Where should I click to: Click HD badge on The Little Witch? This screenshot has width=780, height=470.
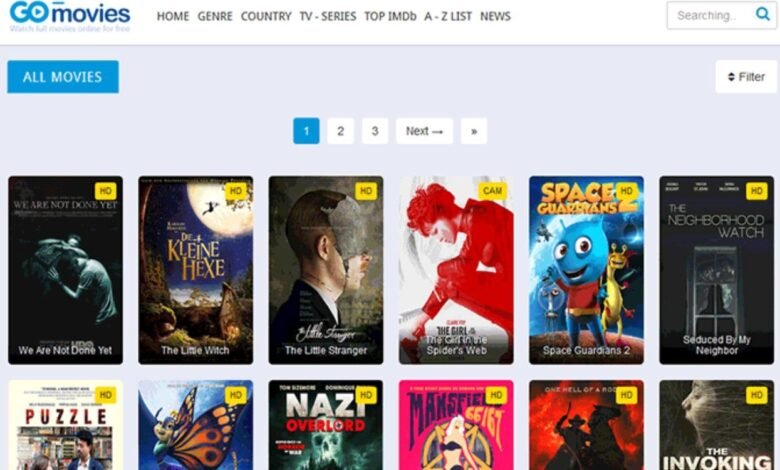point(236,191)
